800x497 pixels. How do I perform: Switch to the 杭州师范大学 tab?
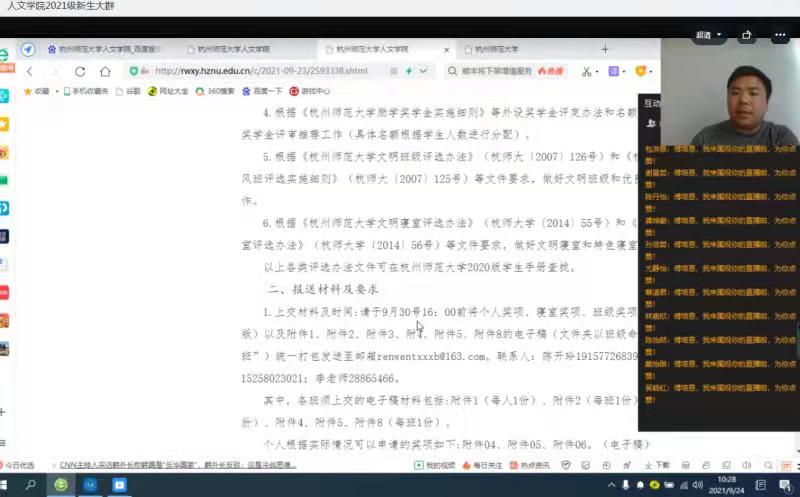[497, 49]
